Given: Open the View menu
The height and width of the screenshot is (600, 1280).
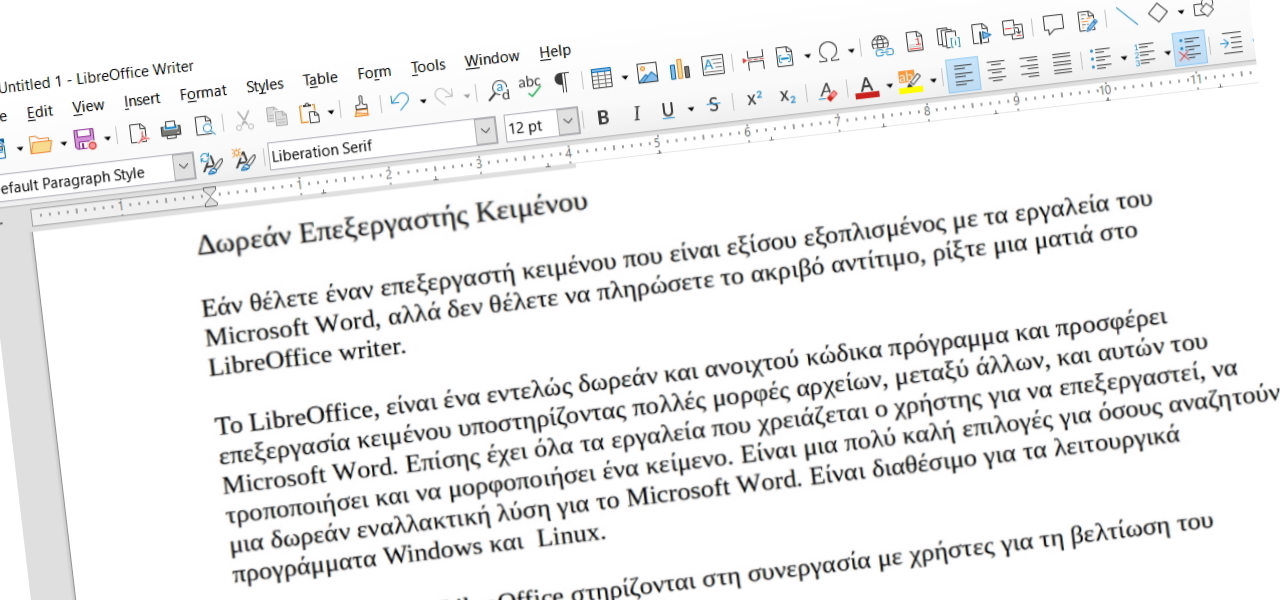Looking at the screenshot, I should pyautogui.click(x=88, y=106).
